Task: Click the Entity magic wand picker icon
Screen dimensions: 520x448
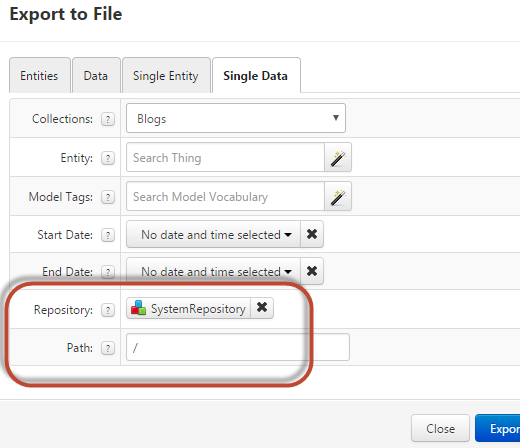Action: pyautogui.click(x=338, y=157)
